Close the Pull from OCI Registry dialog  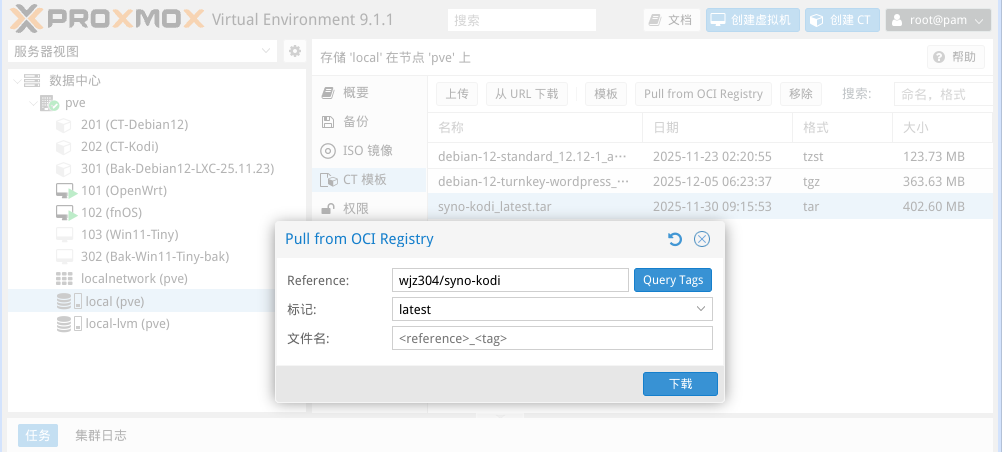(x=702, y=239)
